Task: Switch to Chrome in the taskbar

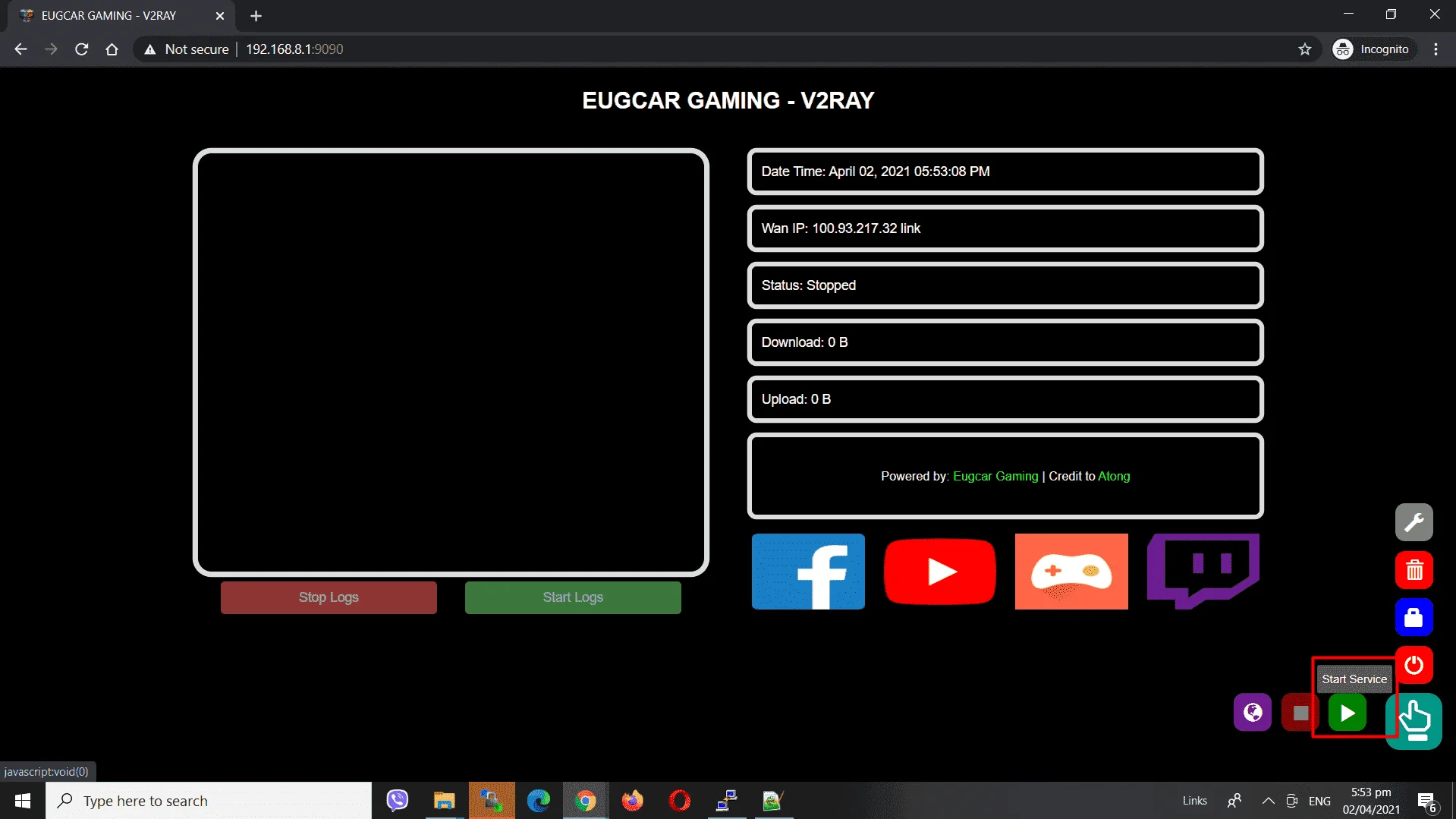Action: [585, 801]
